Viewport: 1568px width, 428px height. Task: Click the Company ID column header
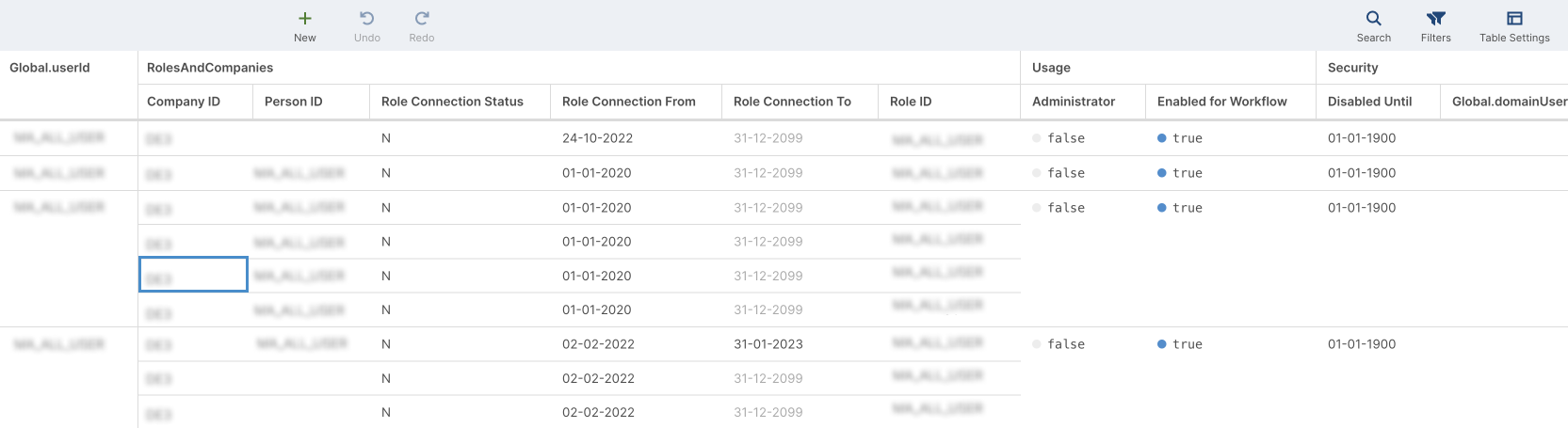pos(184,102)
